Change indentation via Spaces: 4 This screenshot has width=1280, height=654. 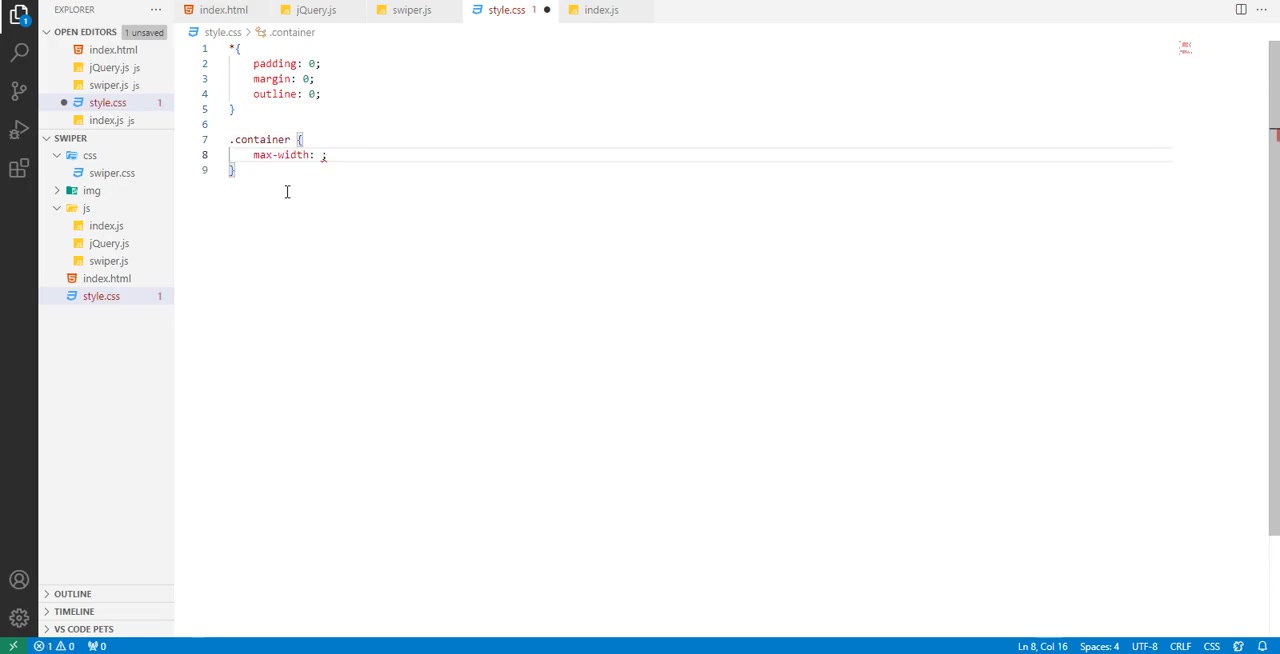tap(1099, 646)
